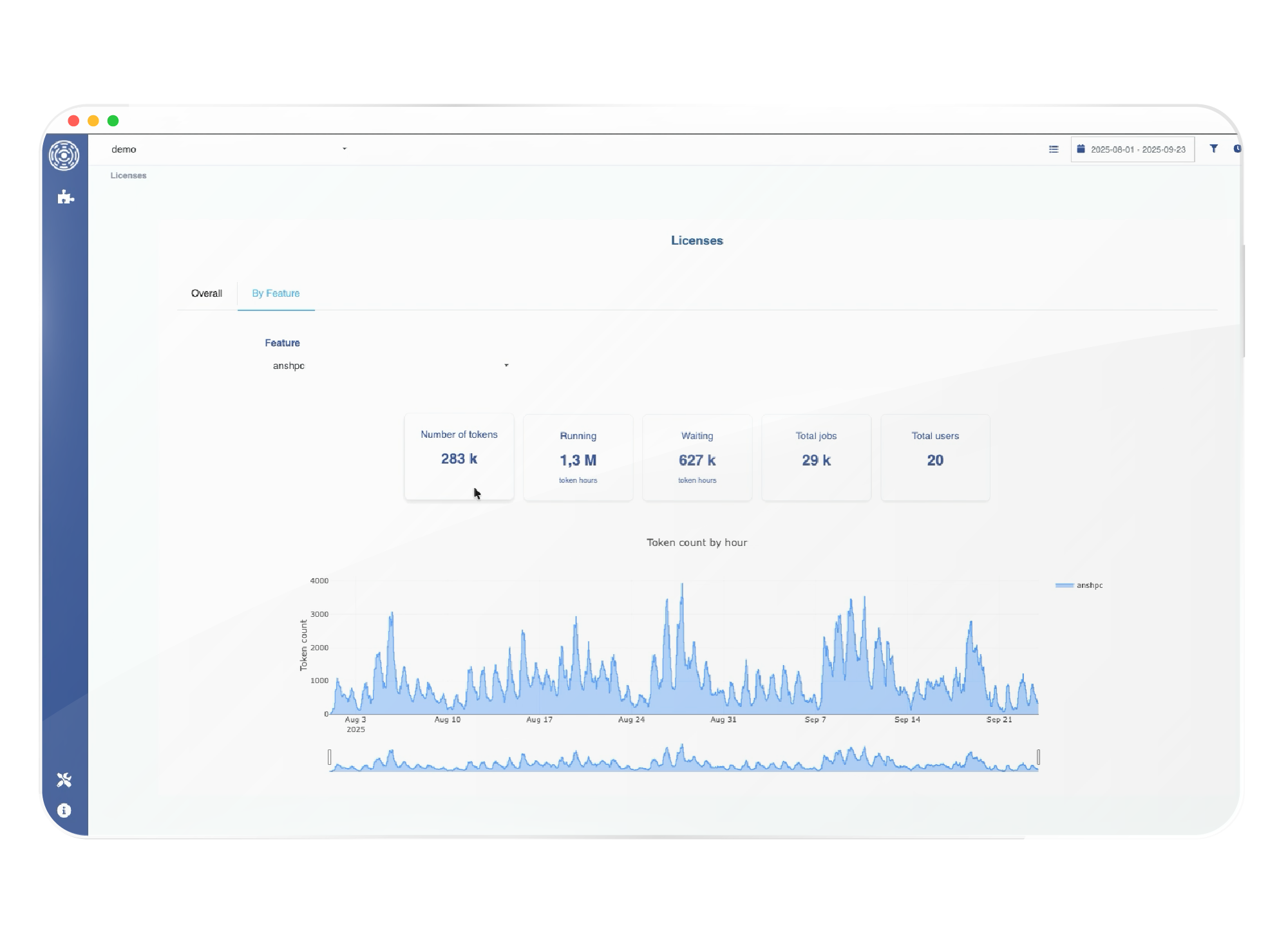This screenshot has height=940, width=1288.
Task: Click the calendar icon in the date field
Action: tap(1081, 149)
